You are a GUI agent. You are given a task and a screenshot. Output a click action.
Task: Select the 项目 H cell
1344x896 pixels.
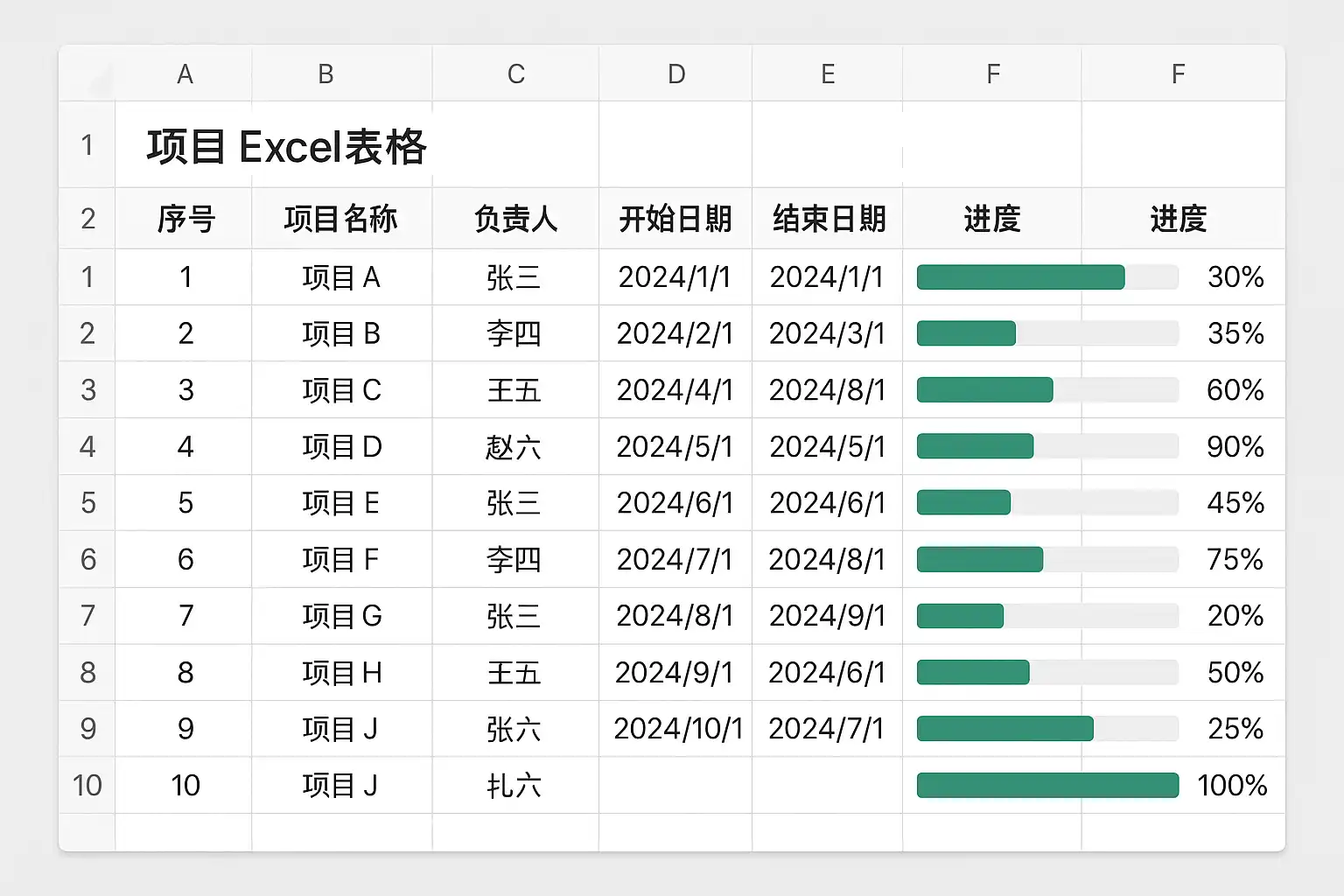(341, 673)
